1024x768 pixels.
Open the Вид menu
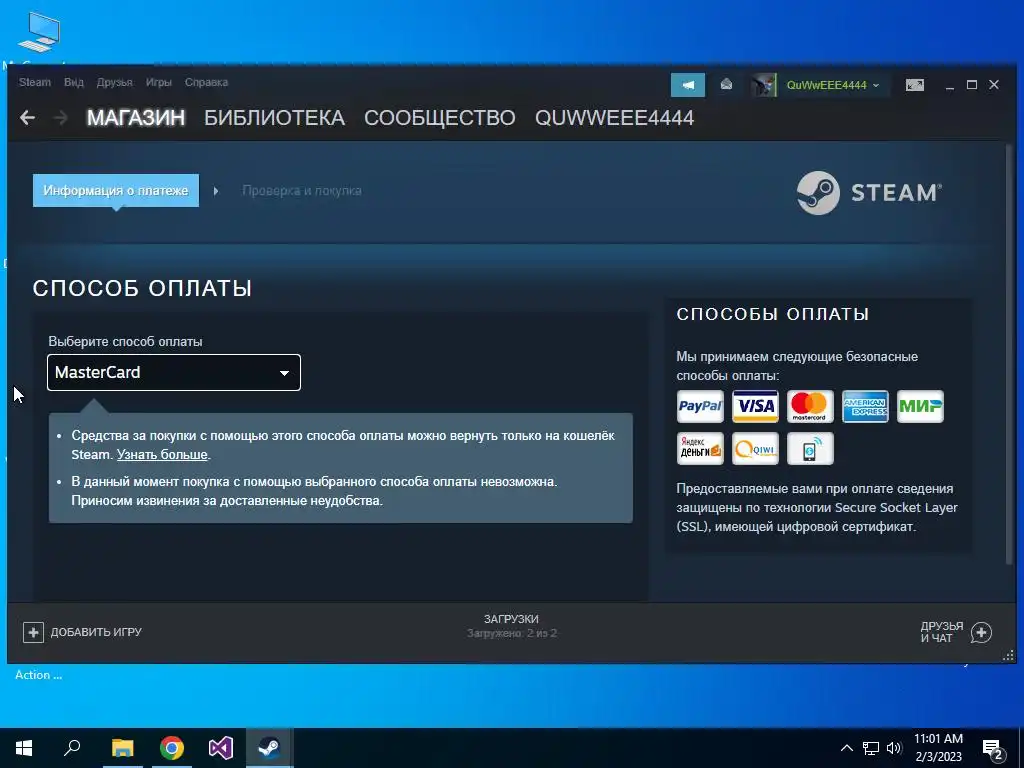[74, 82]
